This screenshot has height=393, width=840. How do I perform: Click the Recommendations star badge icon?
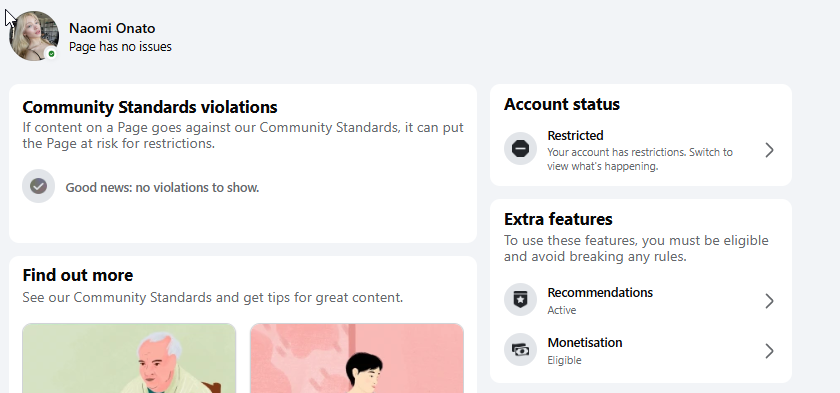click(520, 300)
